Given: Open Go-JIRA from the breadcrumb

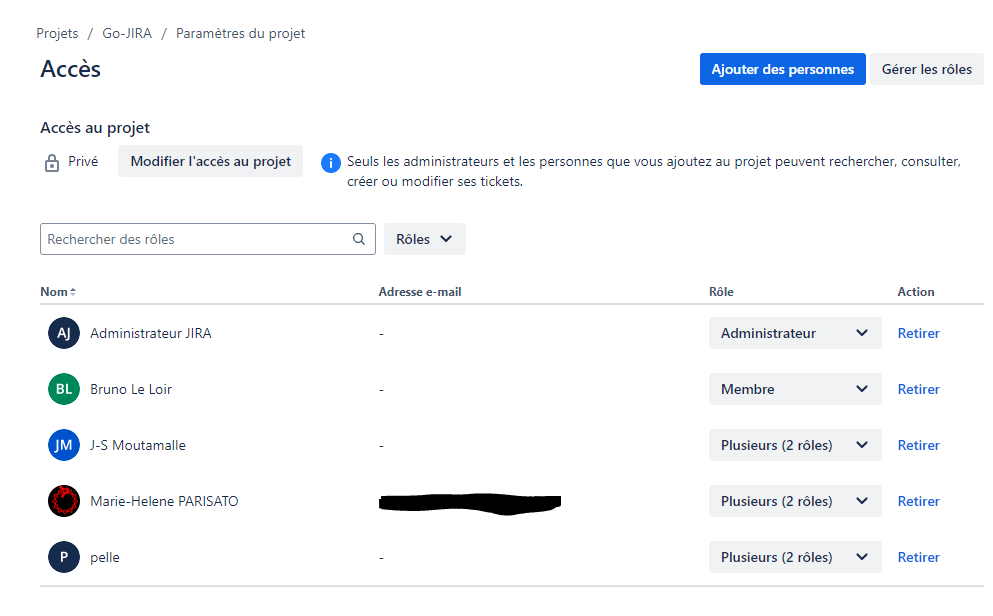Looking at the screenshot, I should click(x=125, y=33).
